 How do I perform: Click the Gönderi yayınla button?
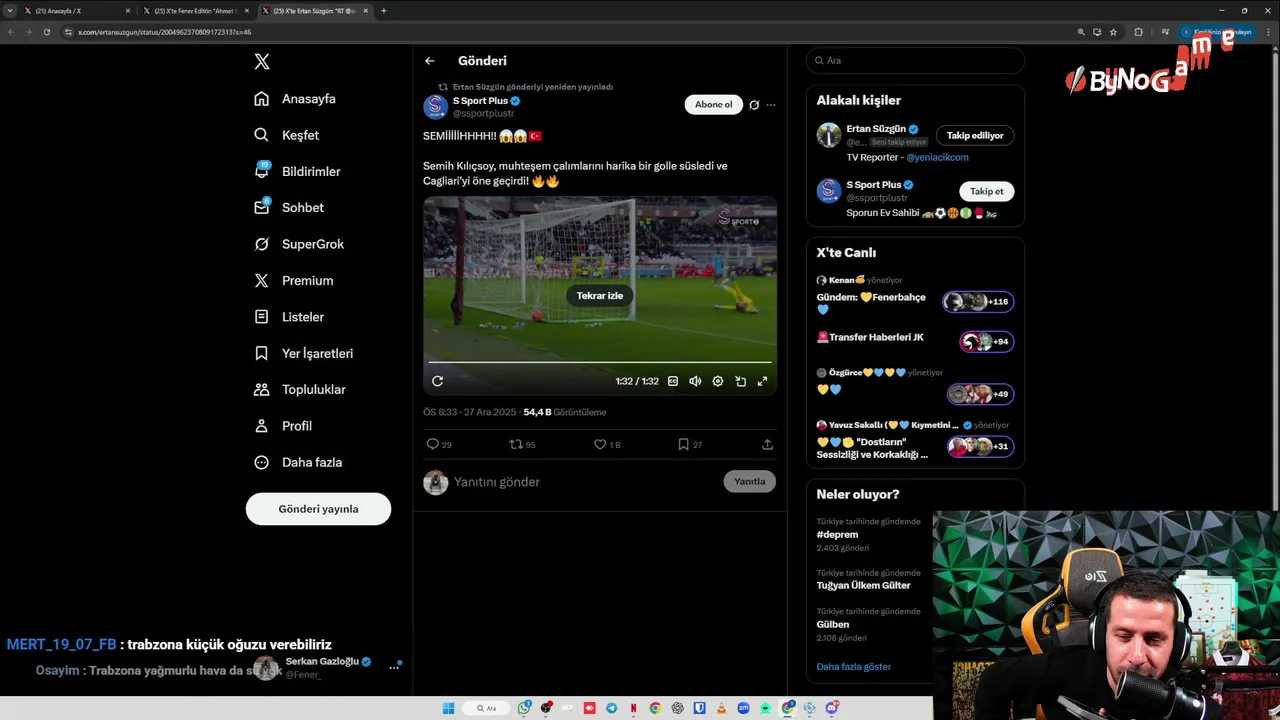point(318,509)
